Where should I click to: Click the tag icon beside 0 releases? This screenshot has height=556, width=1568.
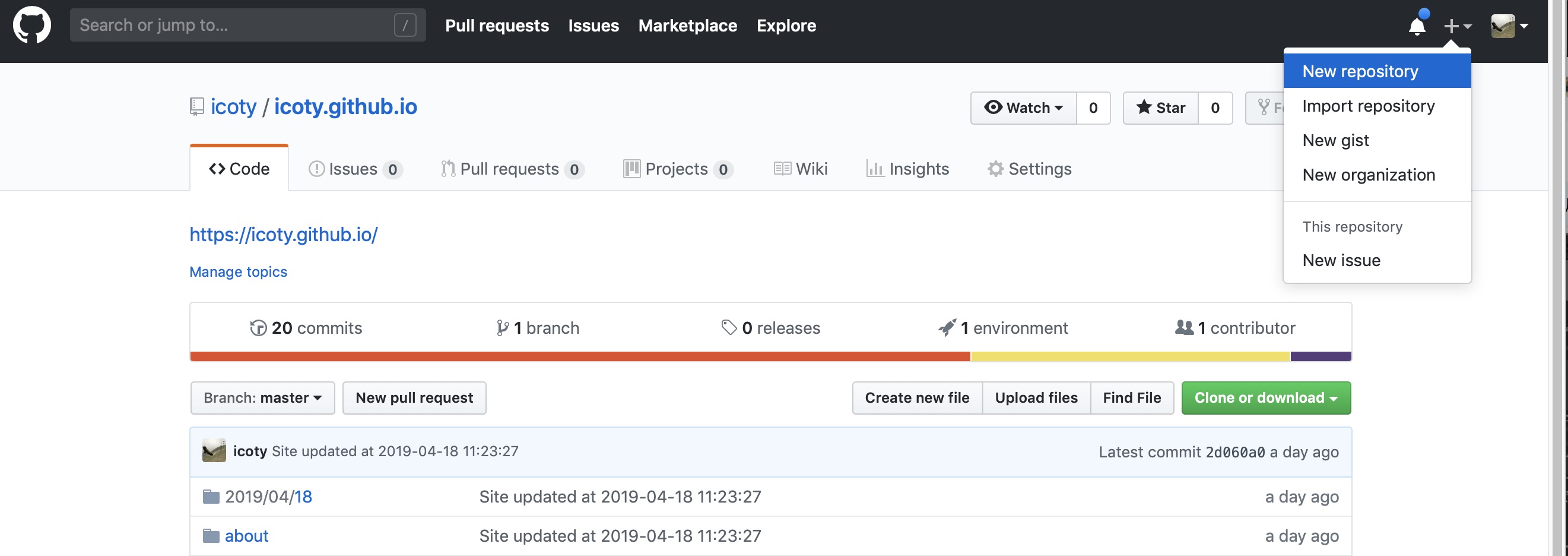(729, 328)
